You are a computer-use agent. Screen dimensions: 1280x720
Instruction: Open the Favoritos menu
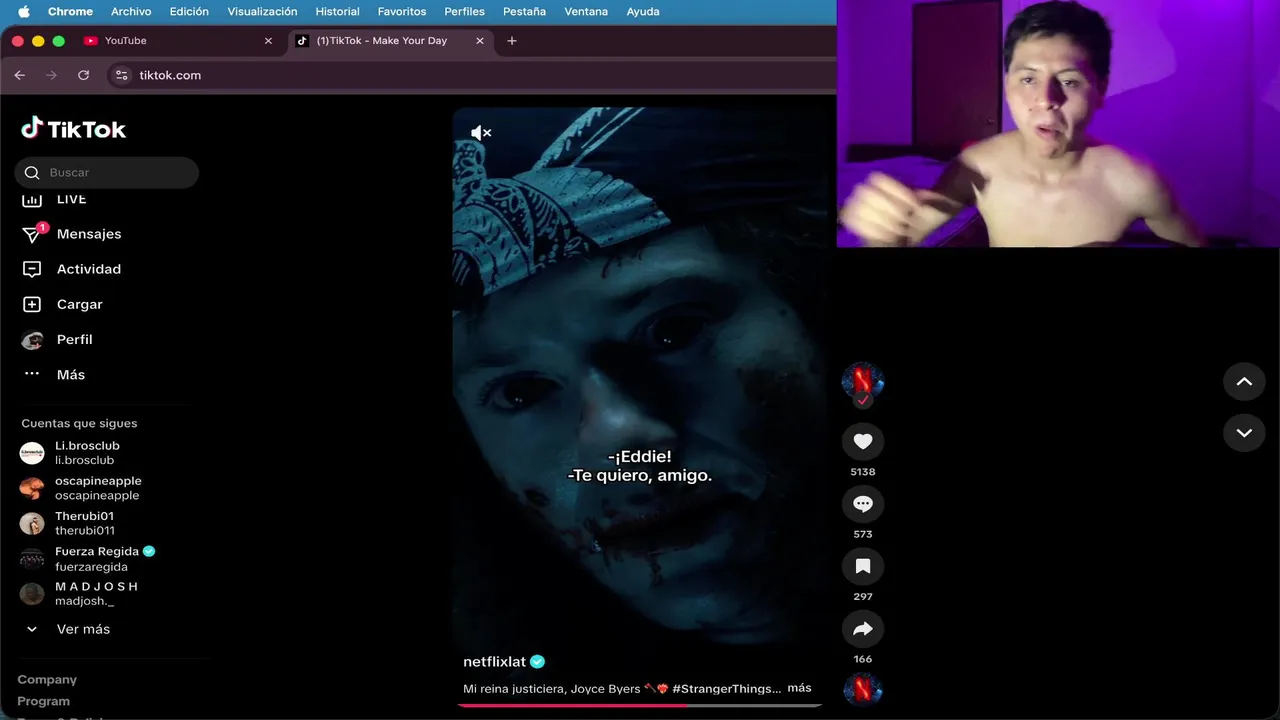tap(402, 12)
